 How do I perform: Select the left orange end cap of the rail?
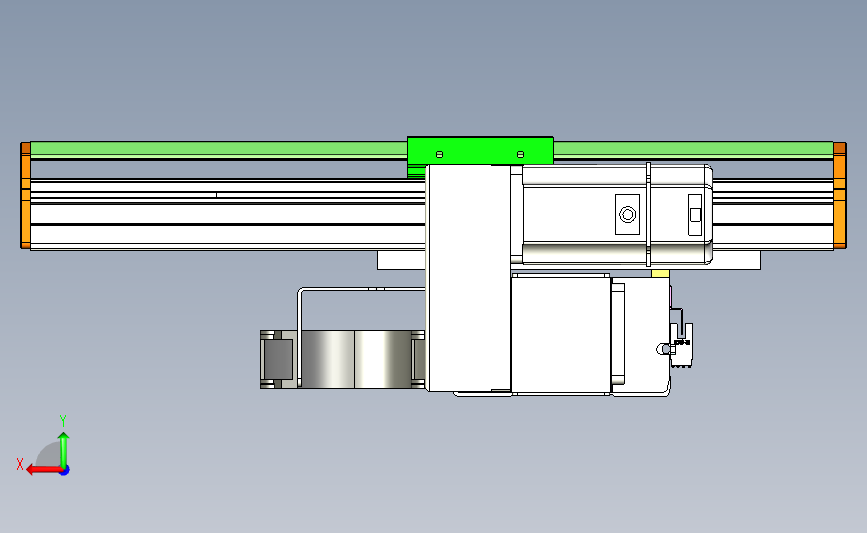25,195
